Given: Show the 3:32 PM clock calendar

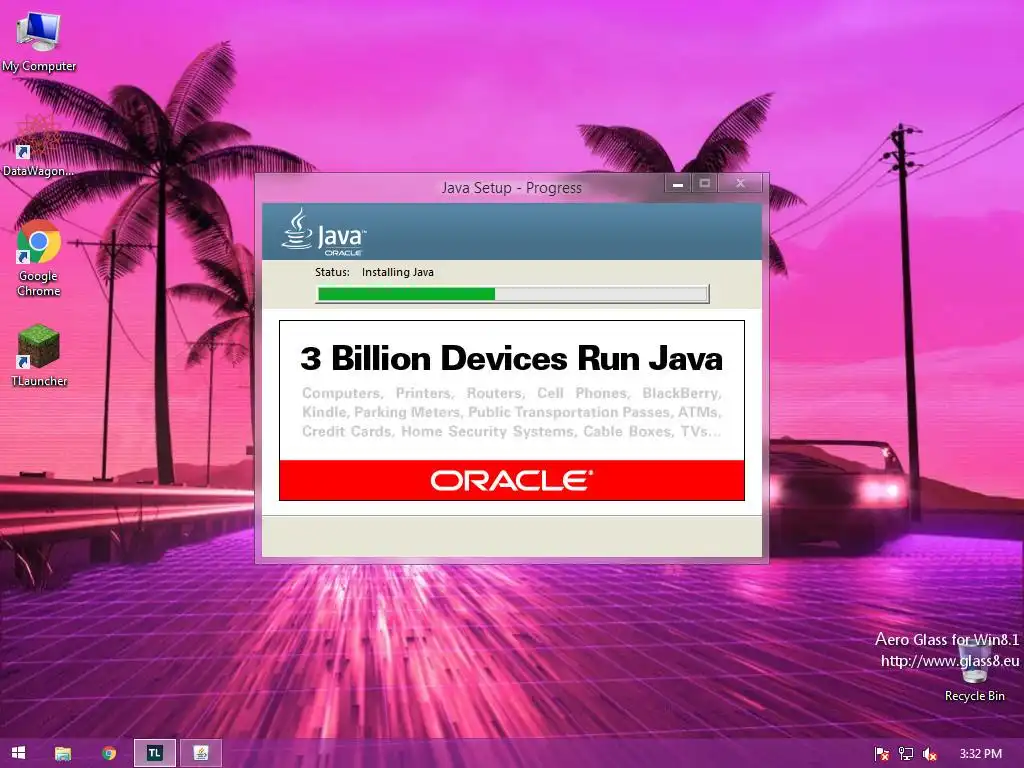Looking at the screenshot, I should [980, 754].
